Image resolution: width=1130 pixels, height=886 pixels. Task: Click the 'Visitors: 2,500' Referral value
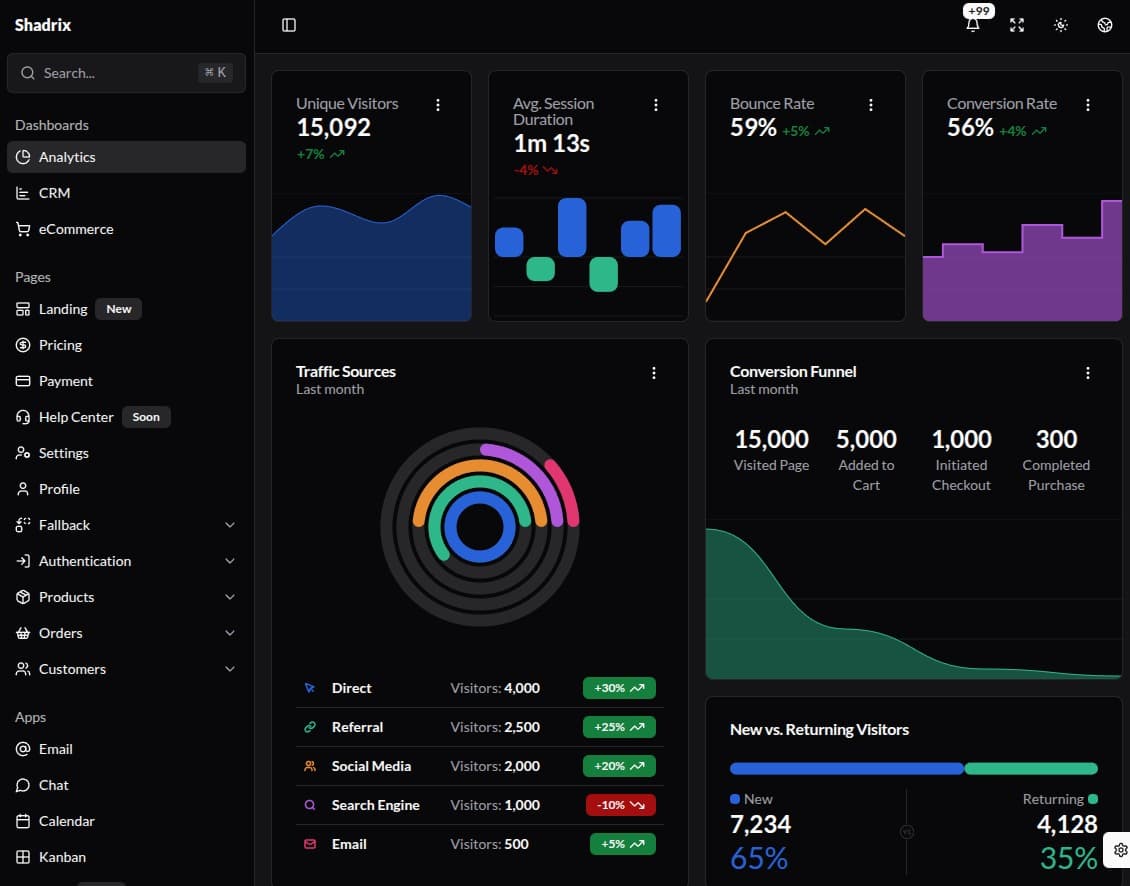(495, 727)
